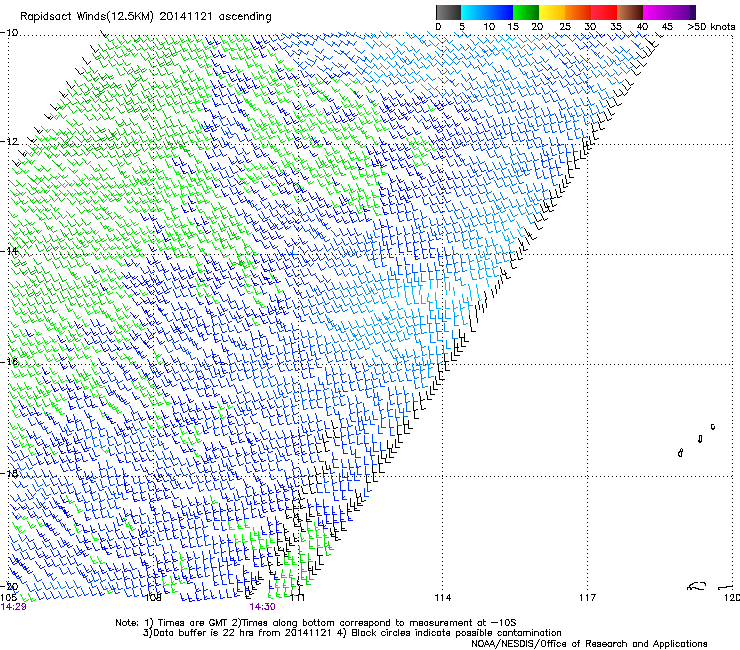
Task: Click the -14 latitude axis label
Action: tap(9, 251)
